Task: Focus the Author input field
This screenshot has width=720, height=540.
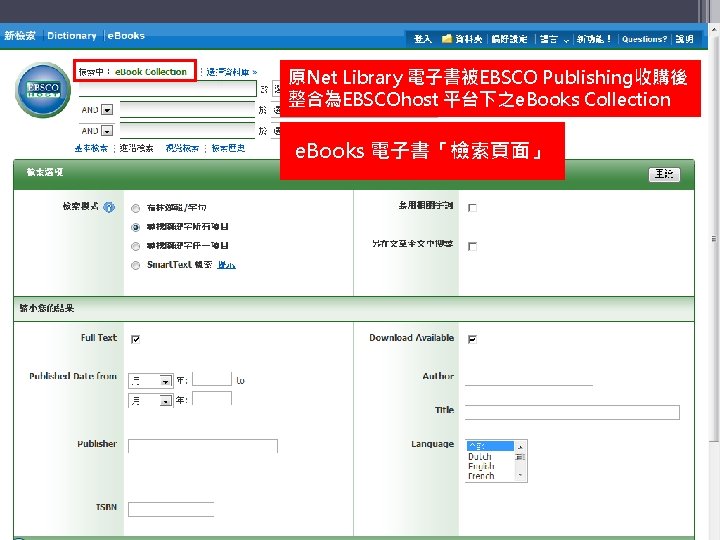Action: coord(529,378)
